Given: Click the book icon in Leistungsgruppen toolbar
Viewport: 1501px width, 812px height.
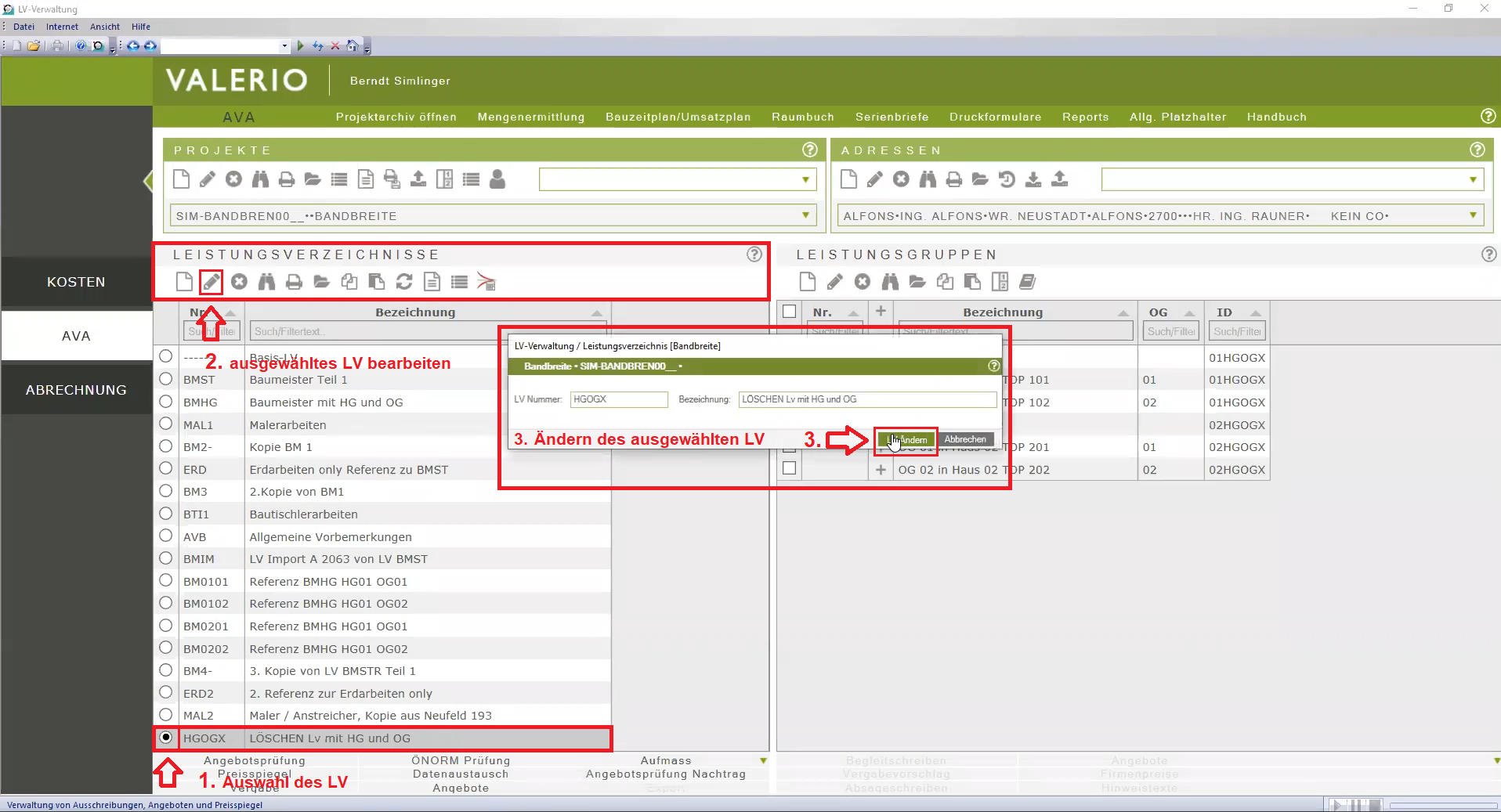Looking at the screenshot, I should 1027,282.
